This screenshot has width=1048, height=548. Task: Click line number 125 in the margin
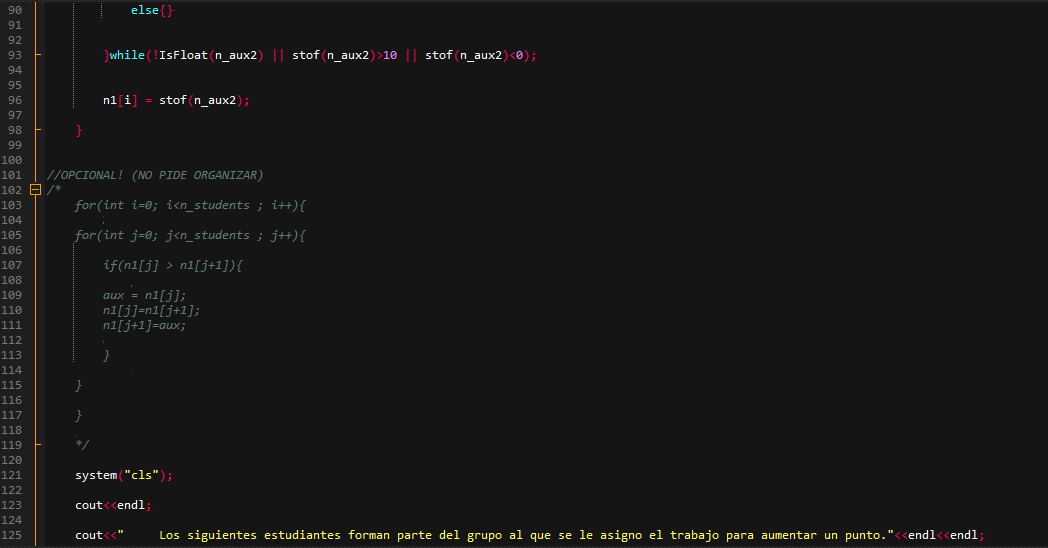pos(11,535)
